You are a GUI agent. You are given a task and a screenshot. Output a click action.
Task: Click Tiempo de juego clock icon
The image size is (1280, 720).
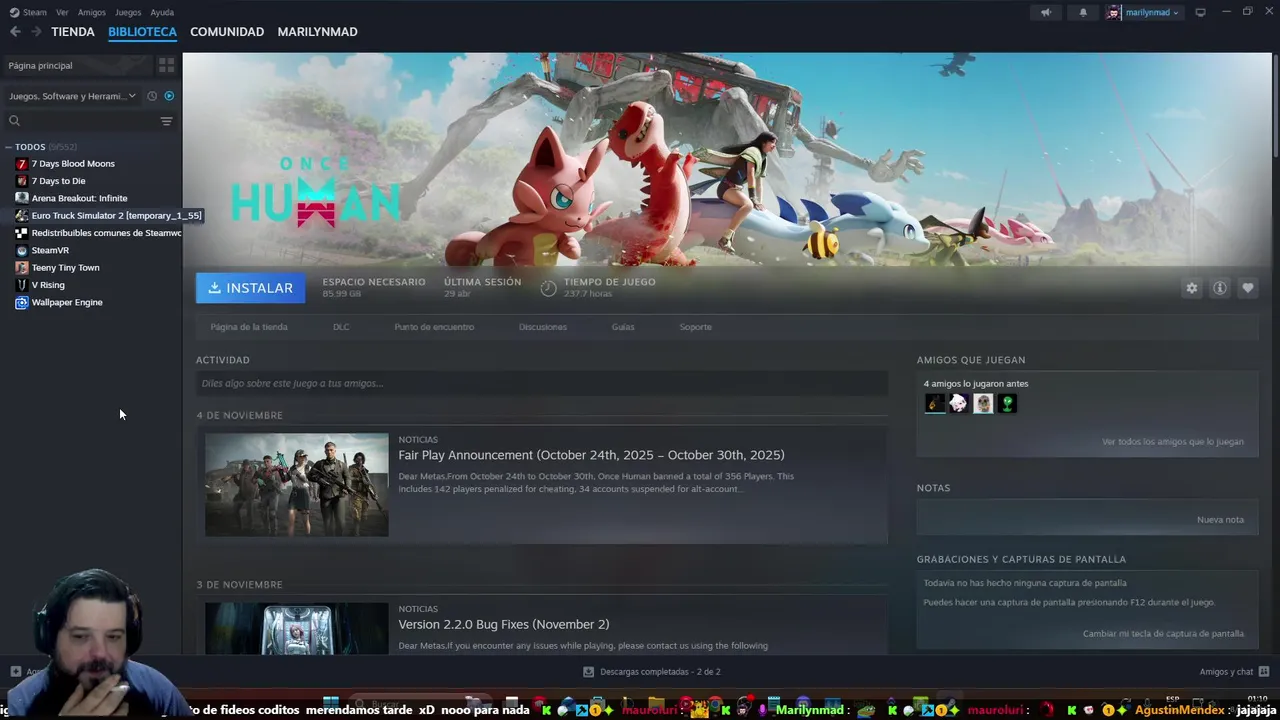[x=548, y=288]
